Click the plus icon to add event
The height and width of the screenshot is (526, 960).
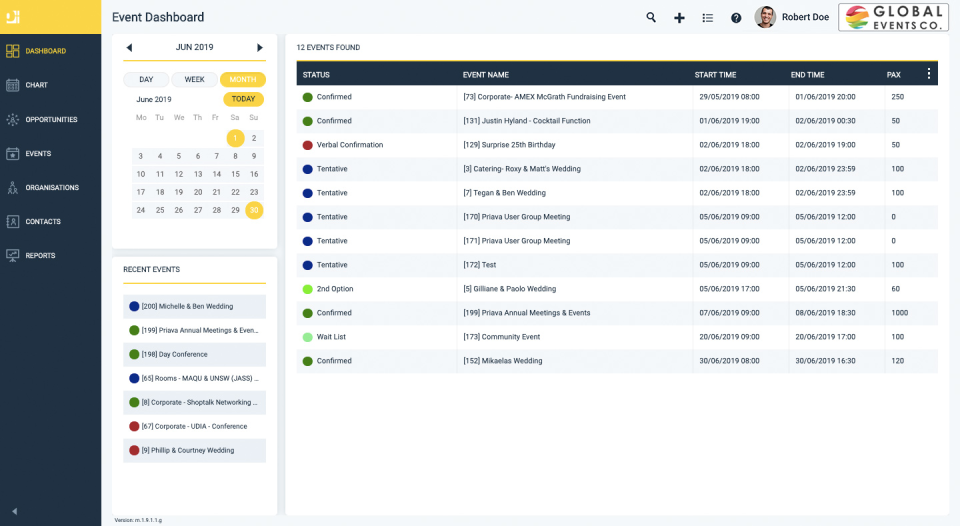(679, 17)
